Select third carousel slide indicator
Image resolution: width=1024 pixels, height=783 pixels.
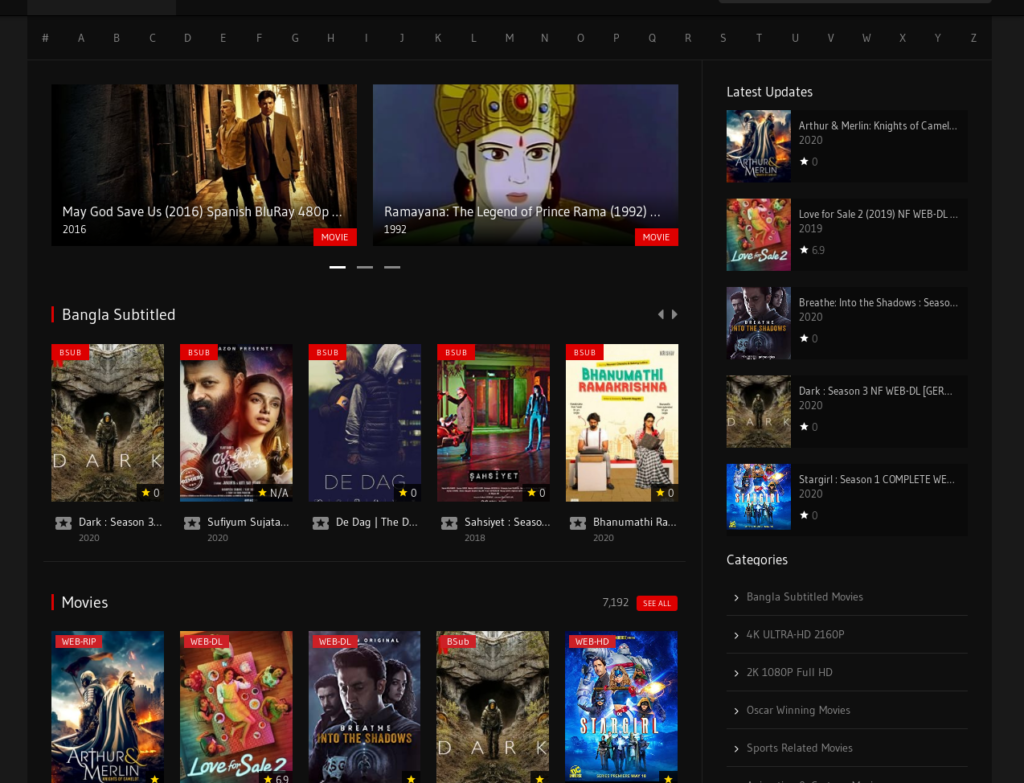[392, 267]
